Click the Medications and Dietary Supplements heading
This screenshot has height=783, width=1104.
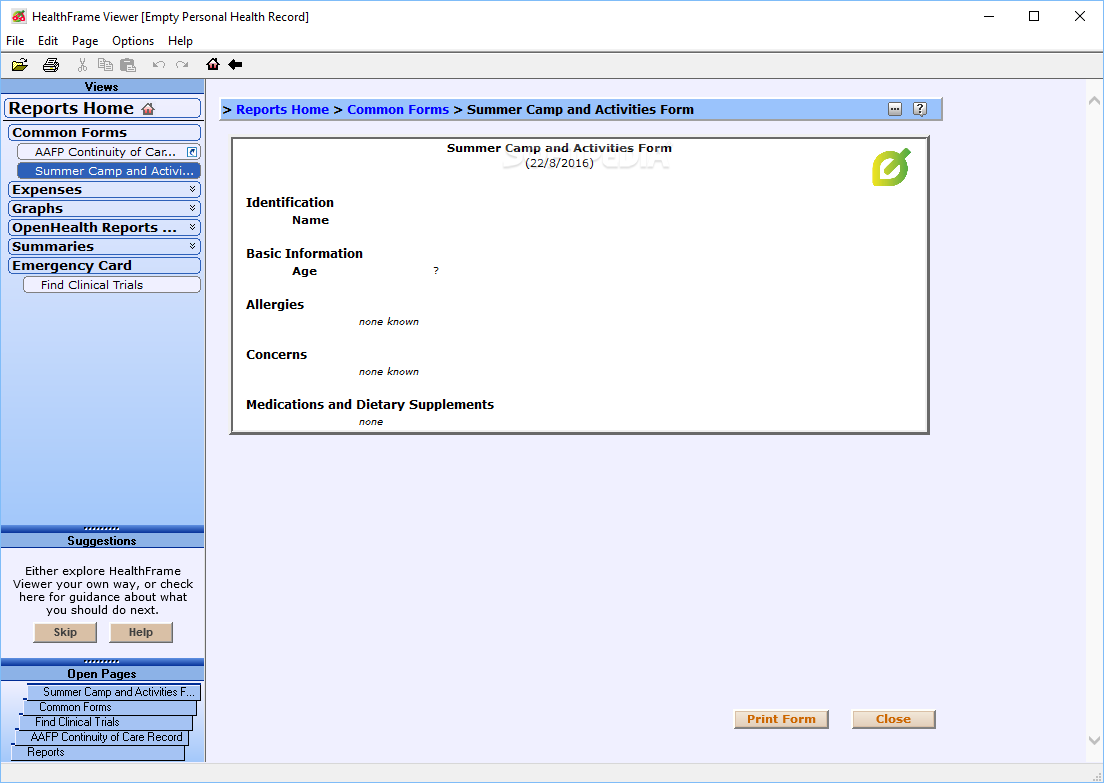[370, 405]
